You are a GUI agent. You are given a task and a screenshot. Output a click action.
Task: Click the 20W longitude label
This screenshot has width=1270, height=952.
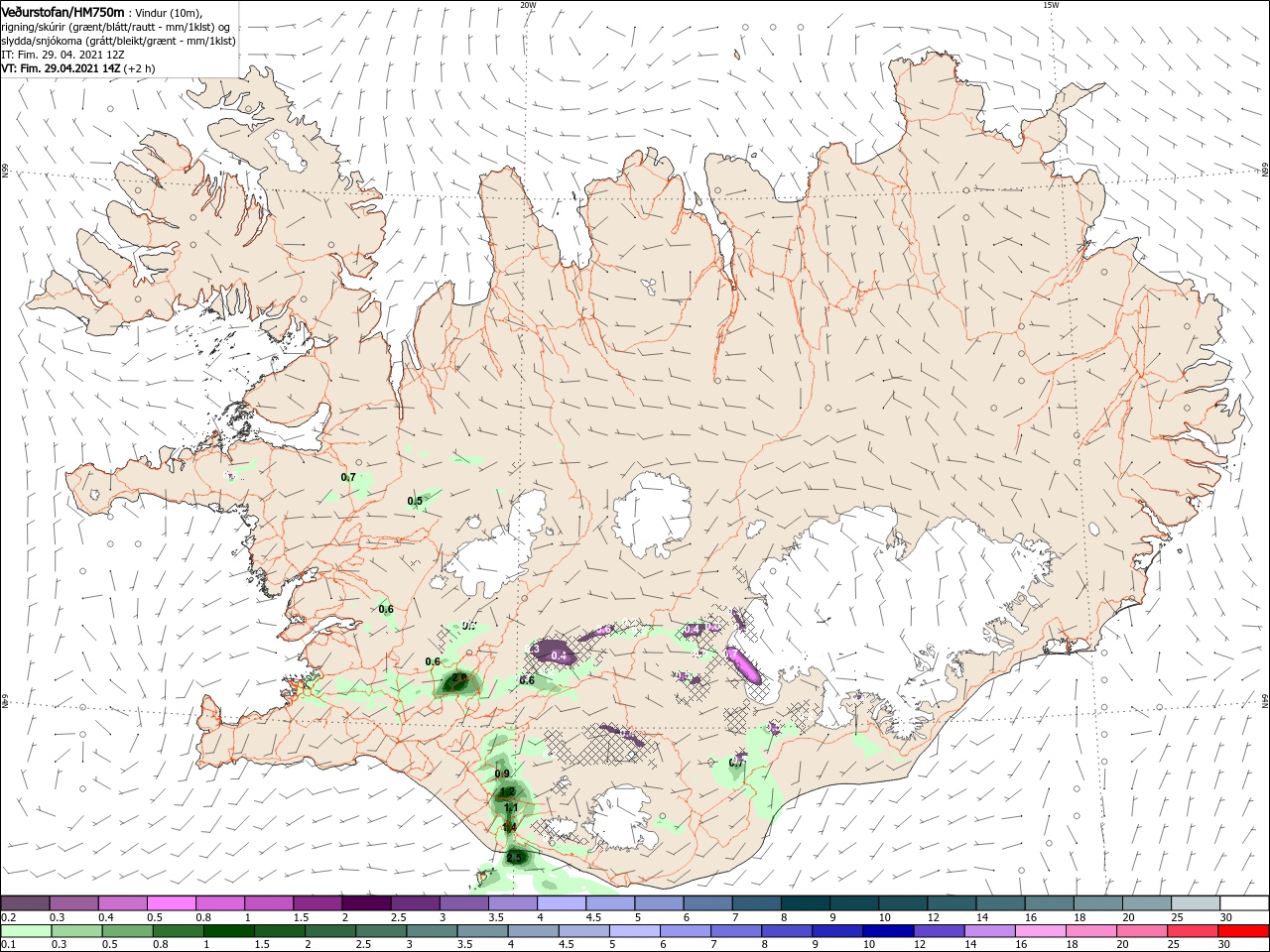point(528,5)
